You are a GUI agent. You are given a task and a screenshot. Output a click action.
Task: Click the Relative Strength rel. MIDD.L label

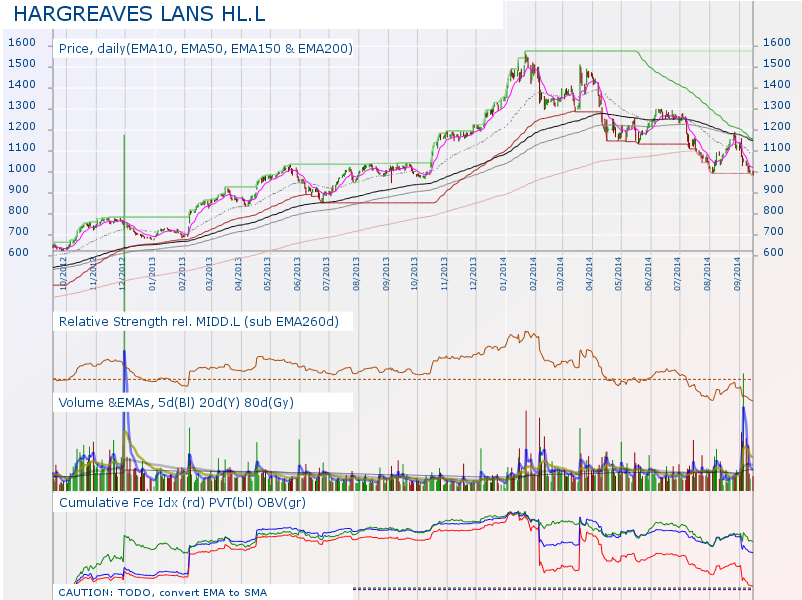(199, 321)
